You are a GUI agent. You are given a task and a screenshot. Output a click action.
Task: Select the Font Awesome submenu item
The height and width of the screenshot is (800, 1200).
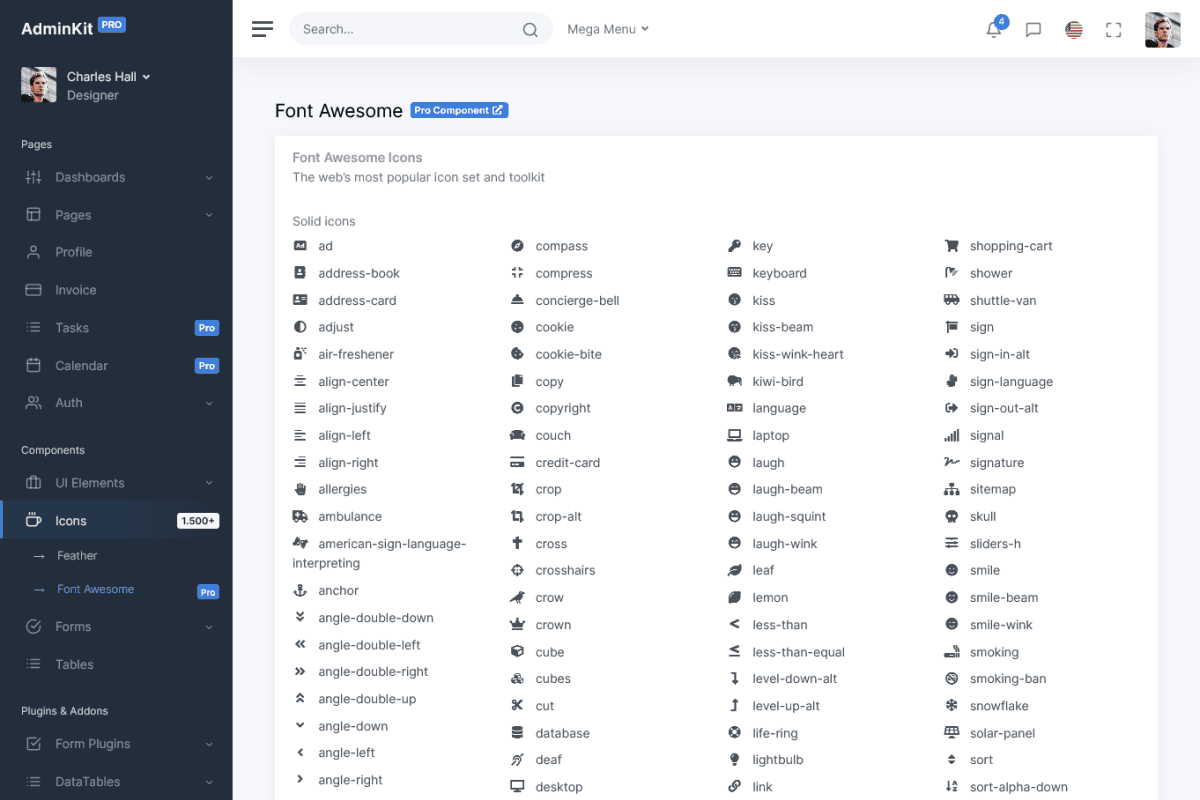click(x=116, y=590)
